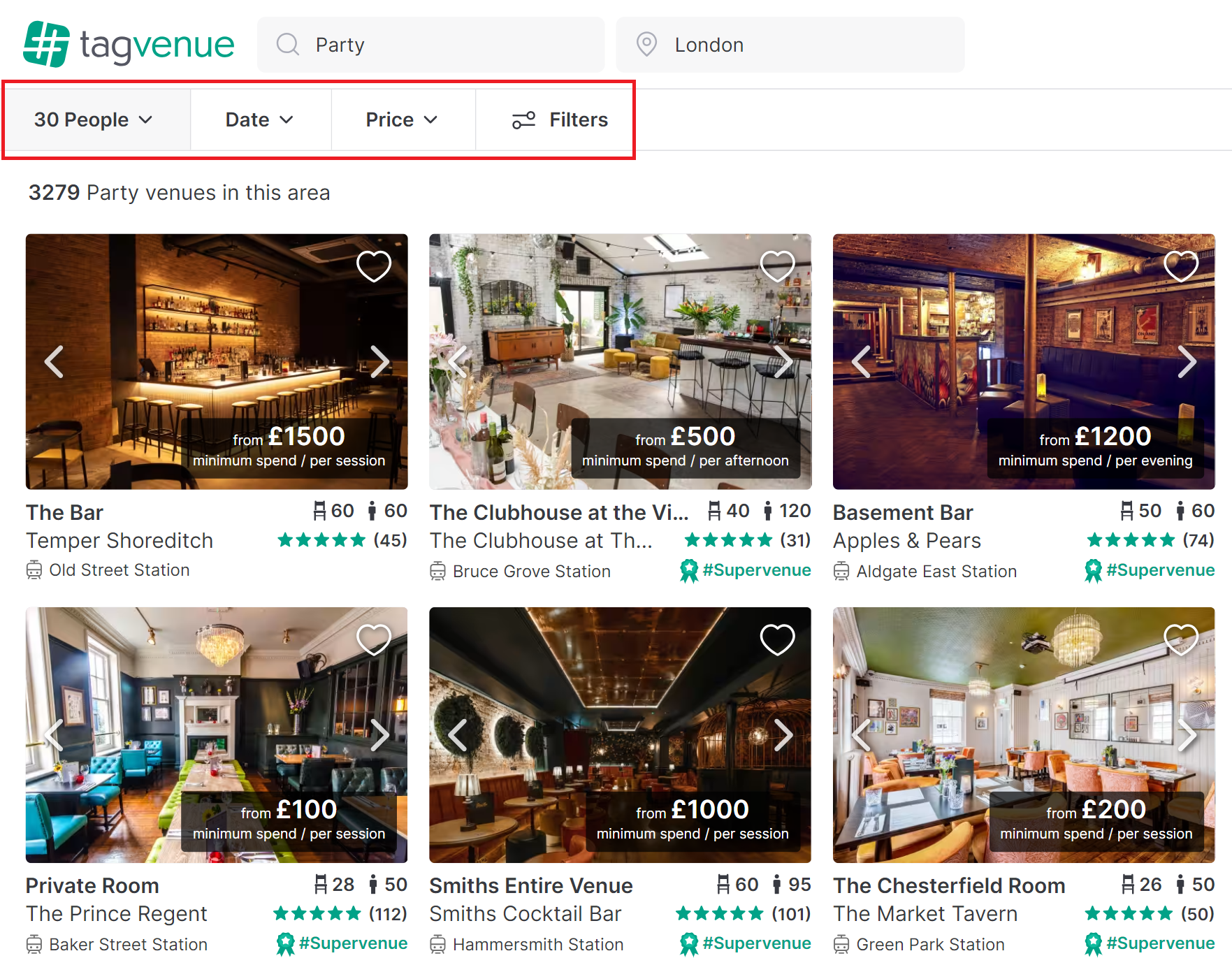Image resolution: width=1232 pixels, height=972 pixels.
Task: Favorite The Bar with heart icon
Action: click(374, 266)
